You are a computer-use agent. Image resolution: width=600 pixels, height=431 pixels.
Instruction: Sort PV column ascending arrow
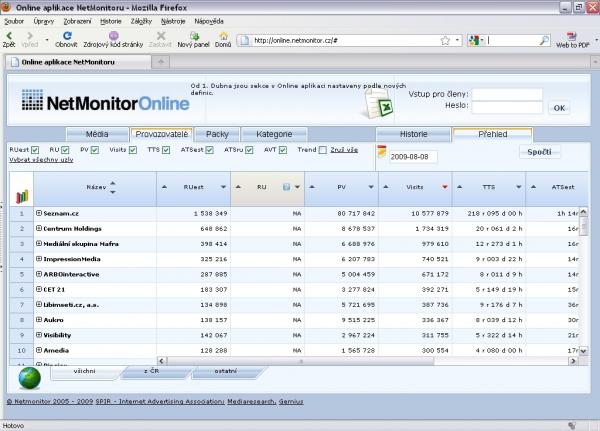click(x=312, y=187)
